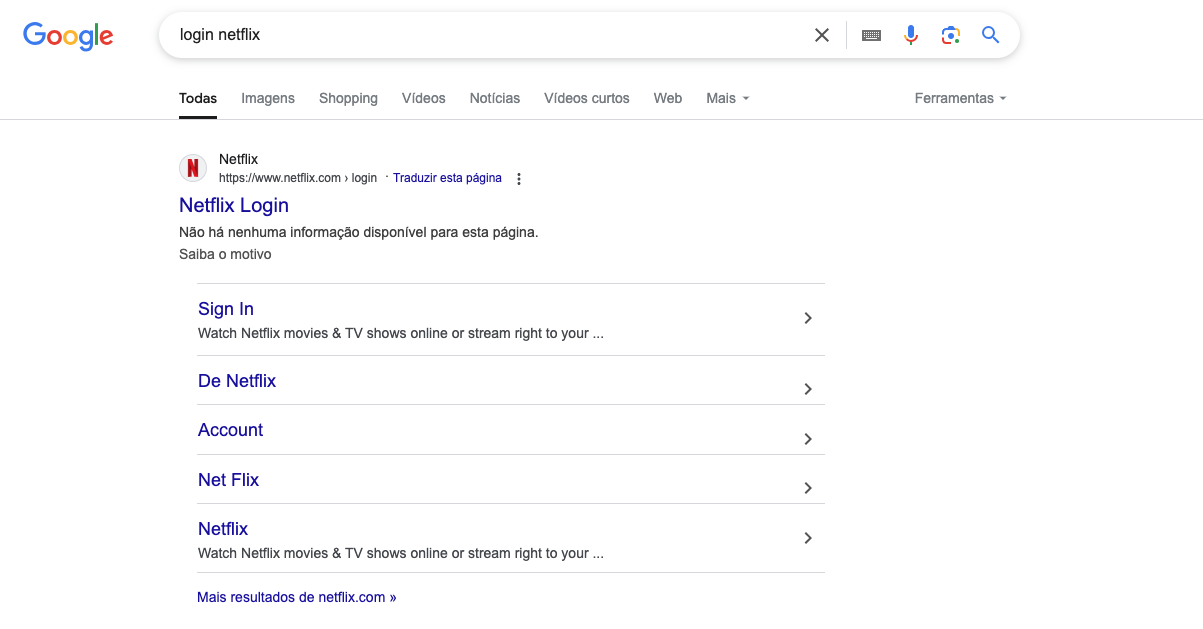Image resolution: width=1203 pixels, height=629 pixels.
Task: Click the chevron arrow in the Sign In row
Action: point(808,318)
